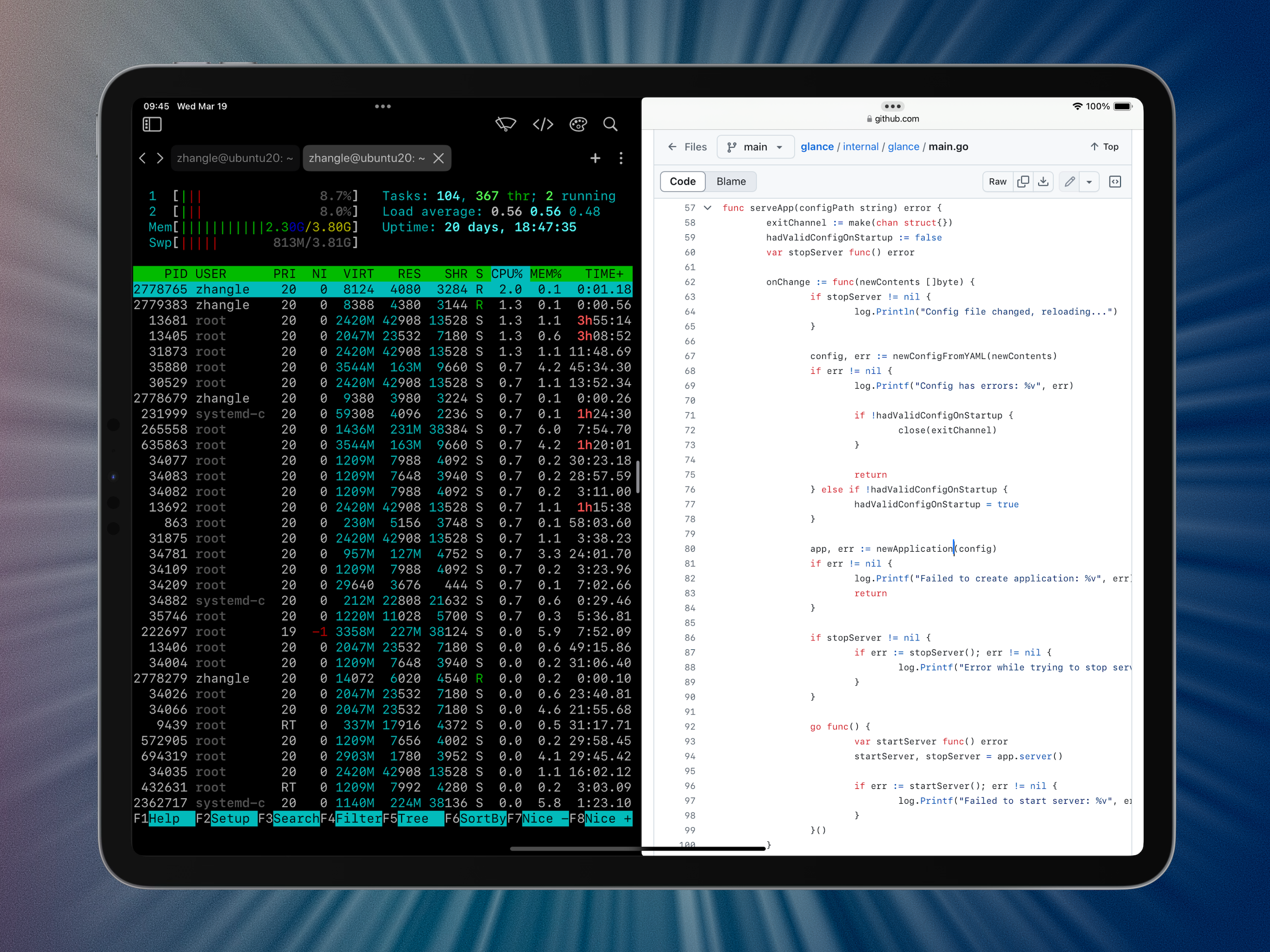Click the terminal search magnifier icon
Image resolution: width=1270 pixels, height=952 pixels.
(x=610, y=124)
